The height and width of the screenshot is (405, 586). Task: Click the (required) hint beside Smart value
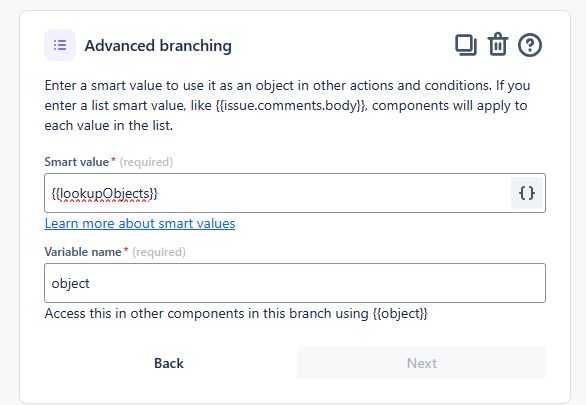[146, 162]
